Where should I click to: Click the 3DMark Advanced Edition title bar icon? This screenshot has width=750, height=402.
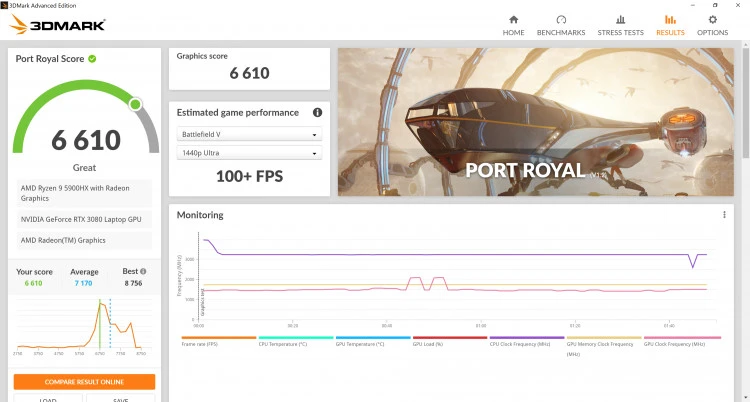(5, 5)
